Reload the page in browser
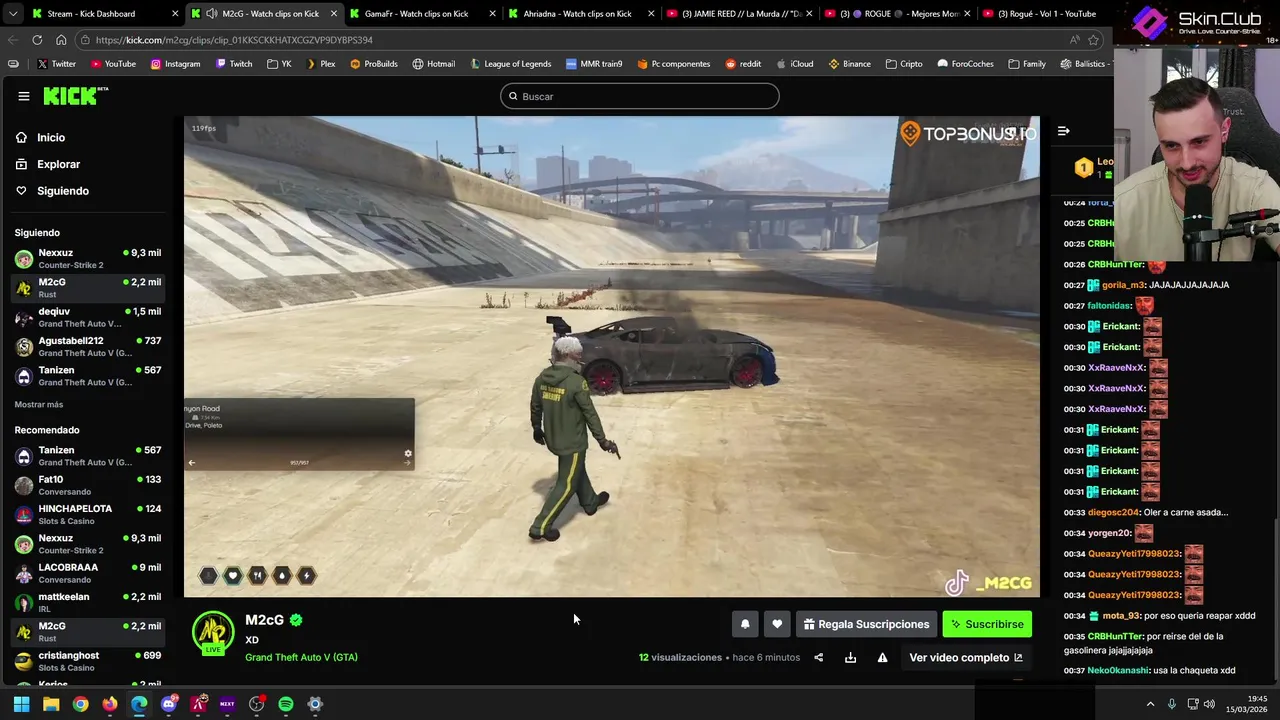The height and width of the screenshot is (720, 1280). click(37, 40)
